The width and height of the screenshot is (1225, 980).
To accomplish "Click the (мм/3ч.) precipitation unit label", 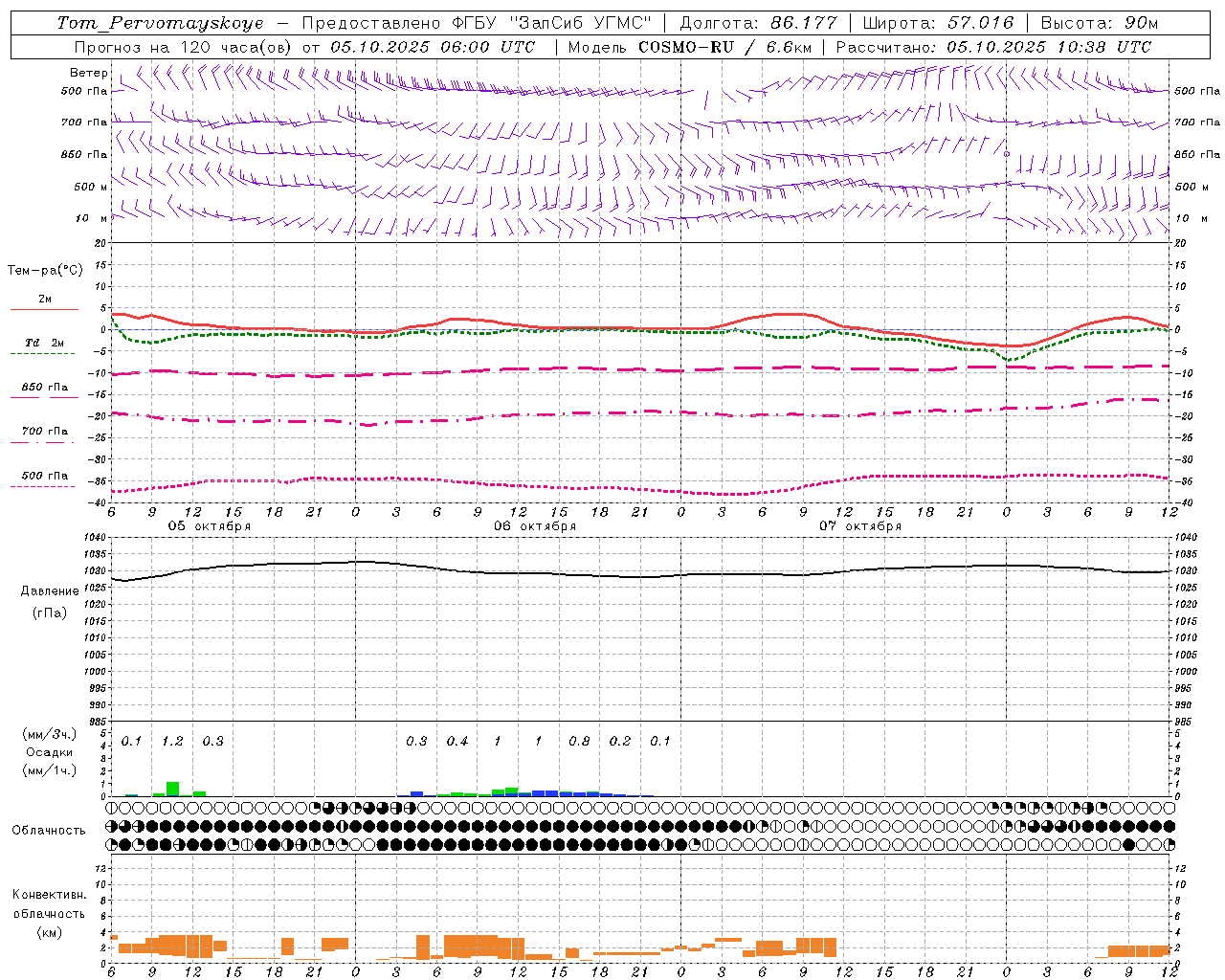I will click(50, 734).
